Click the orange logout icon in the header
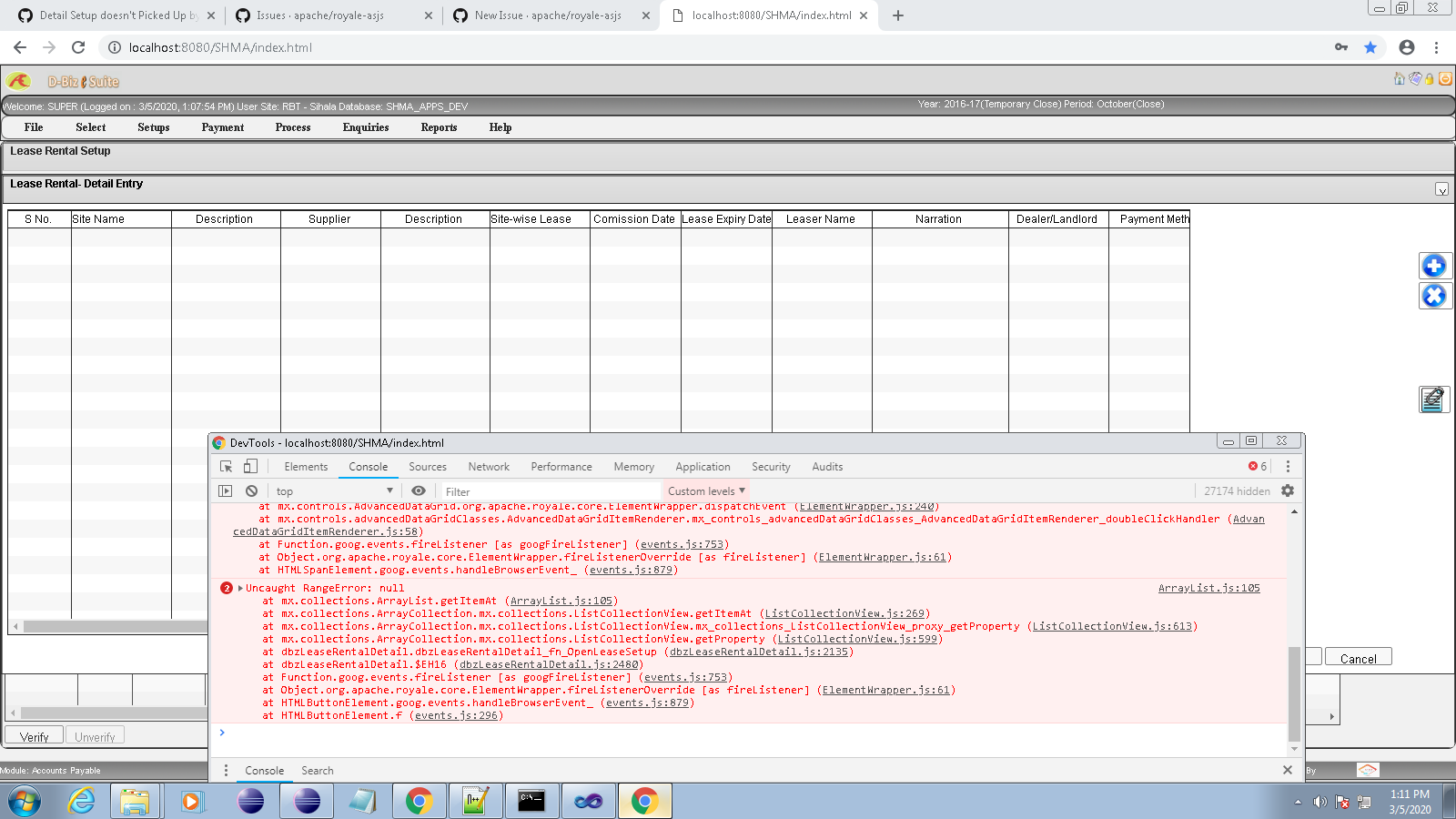The image size is (1456, 819). [1445, 80]
